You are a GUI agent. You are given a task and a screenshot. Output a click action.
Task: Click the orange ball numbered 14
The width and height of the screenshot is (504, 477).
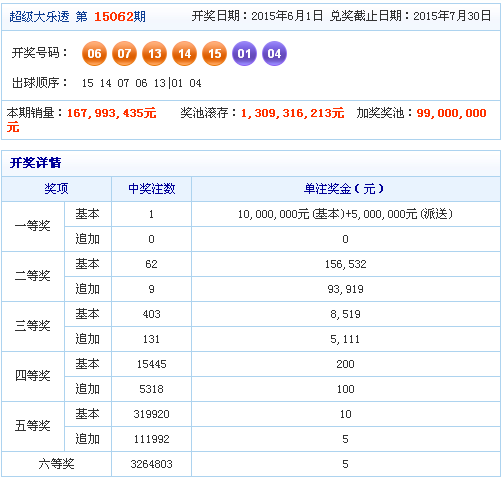(x=184, y=53)
